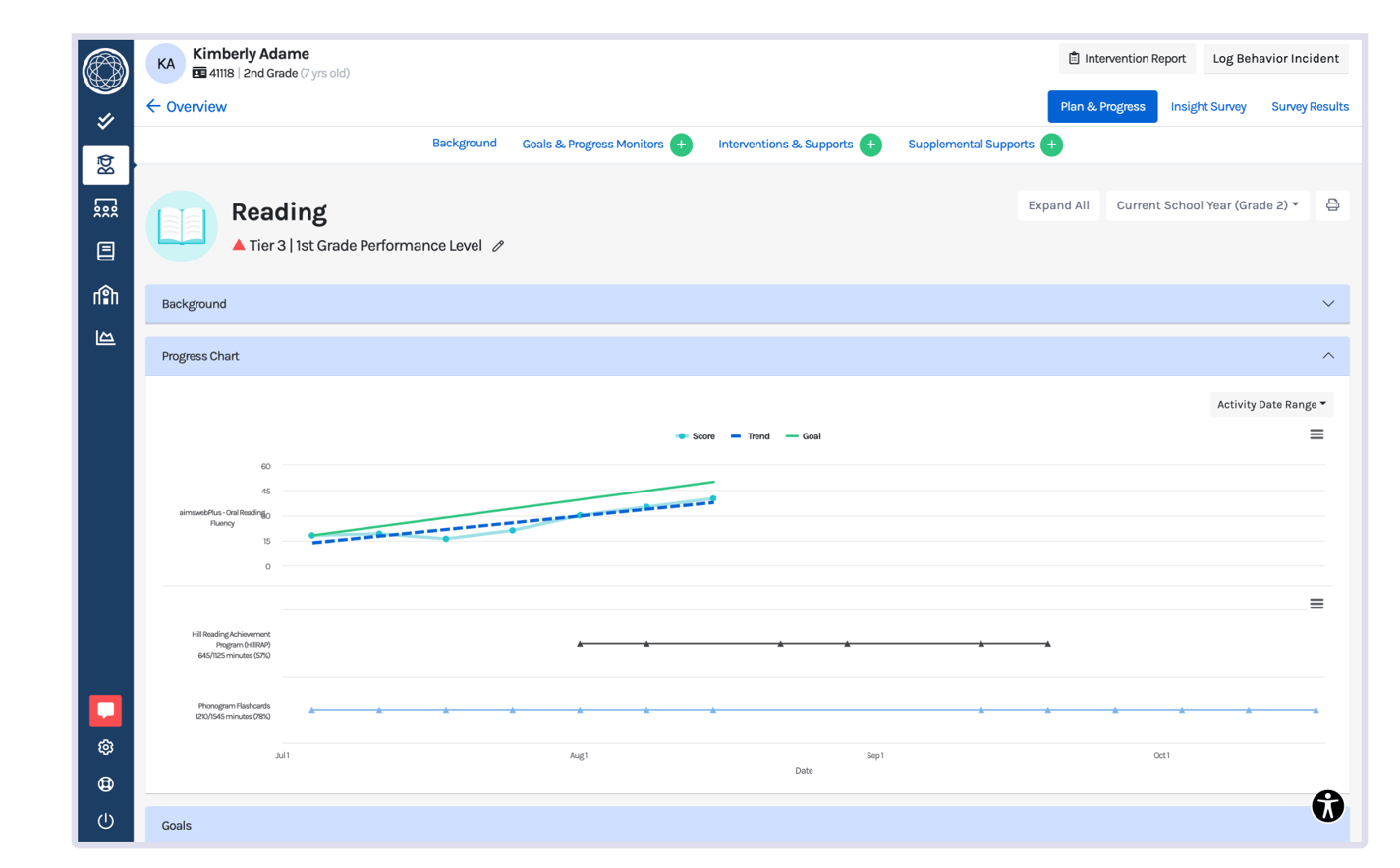Viewport: 1400px width, 868px height.
Task: Click the red chat message icon
Action: (105, 710)
